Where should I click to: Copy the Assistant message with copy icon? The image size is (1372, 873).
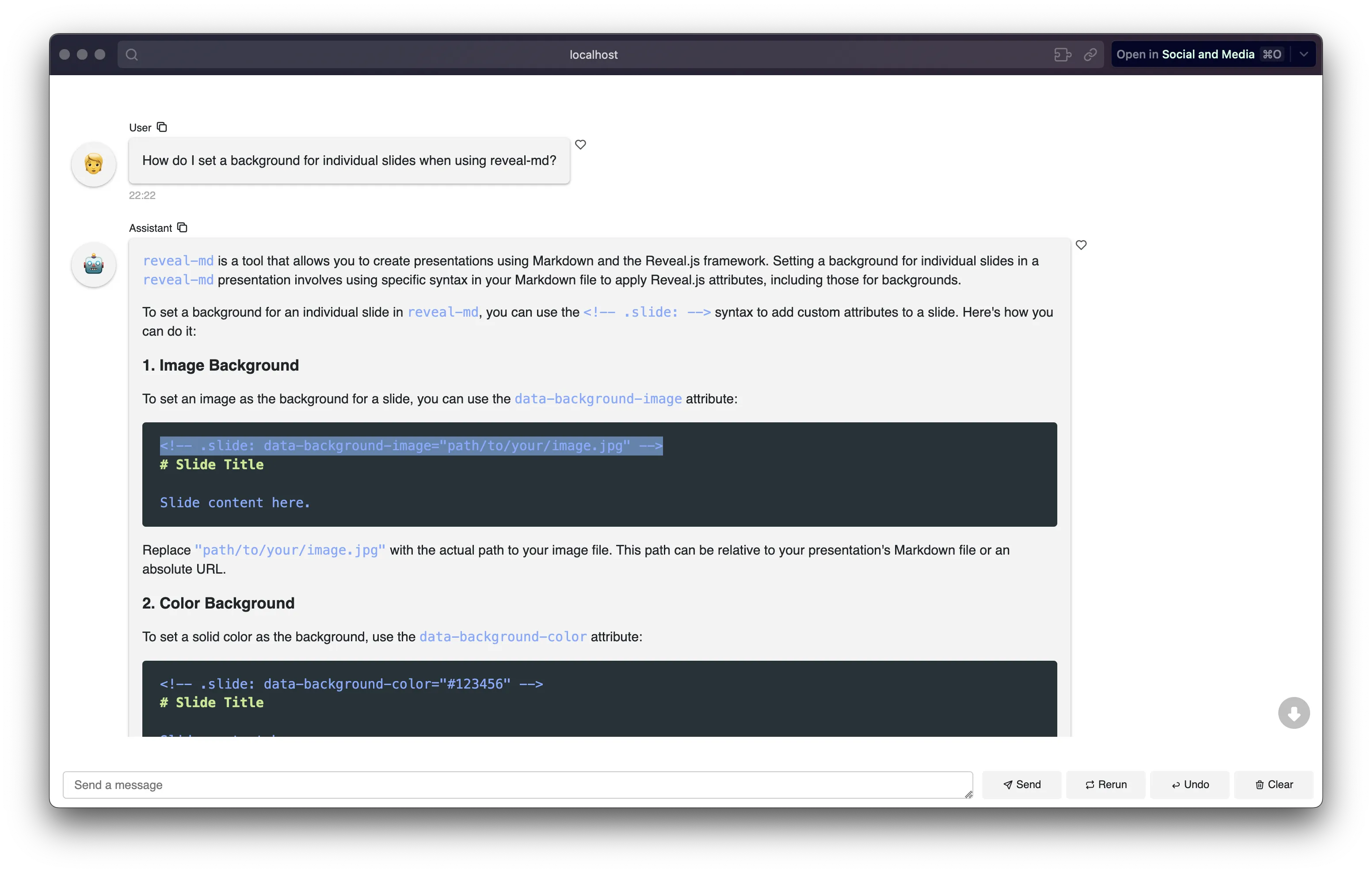pos(182,227)
